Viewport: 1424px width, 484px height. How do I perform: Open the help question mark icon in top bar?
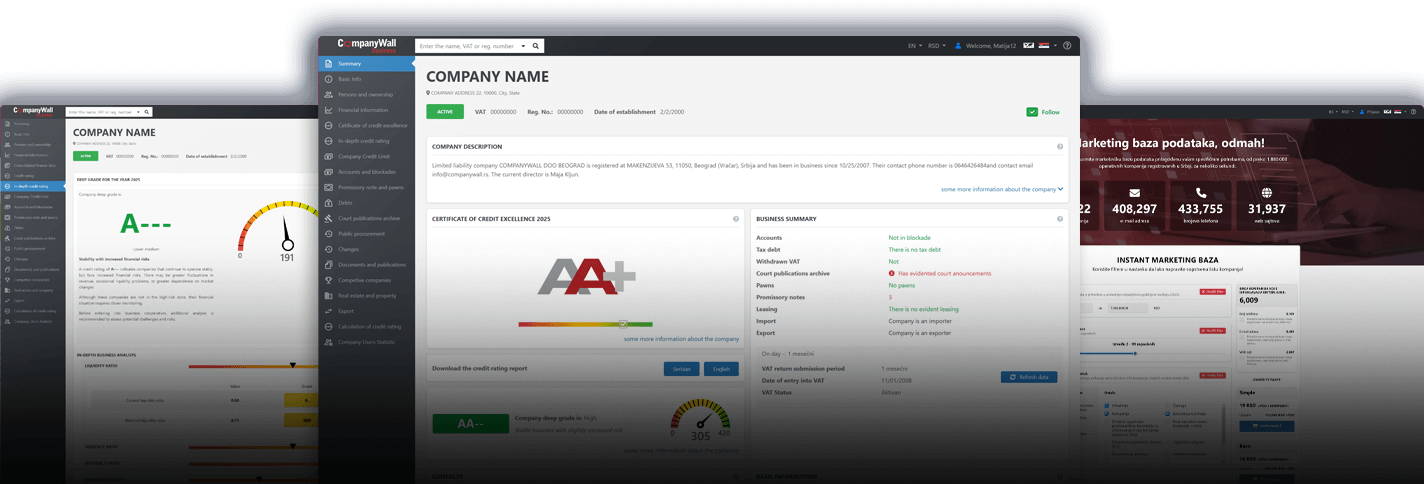point(1067,46)
